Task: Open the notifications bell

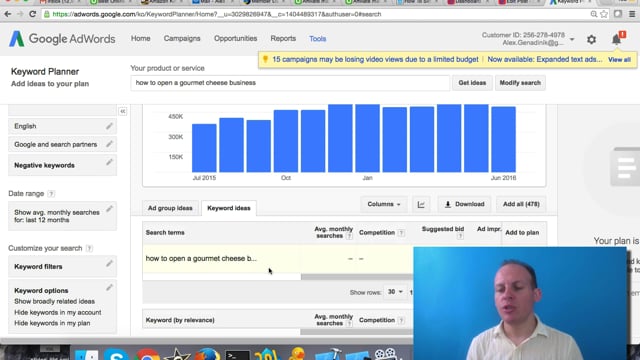Action: [616, 39]
